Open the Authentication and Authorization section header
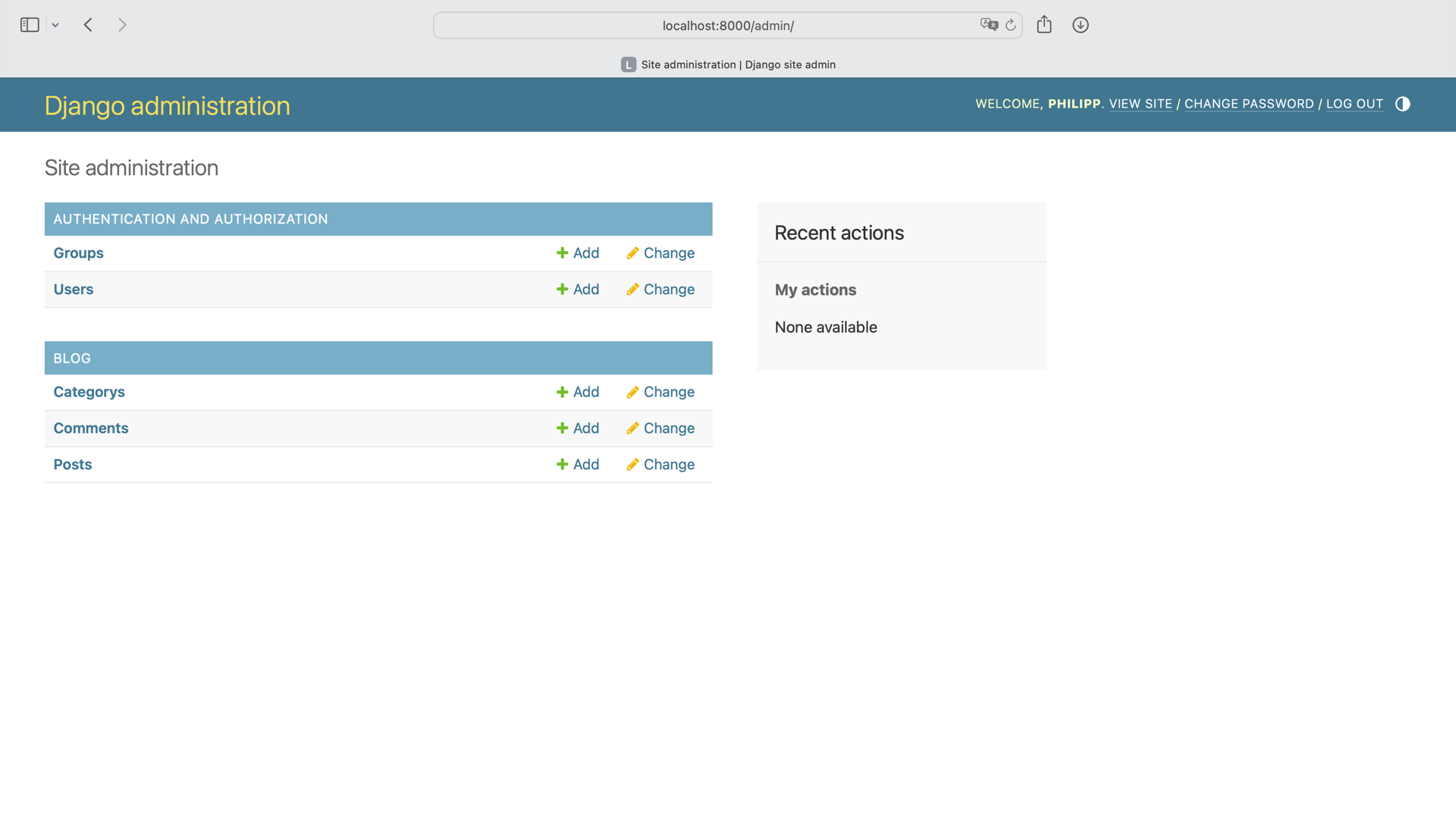 [190, 219]
